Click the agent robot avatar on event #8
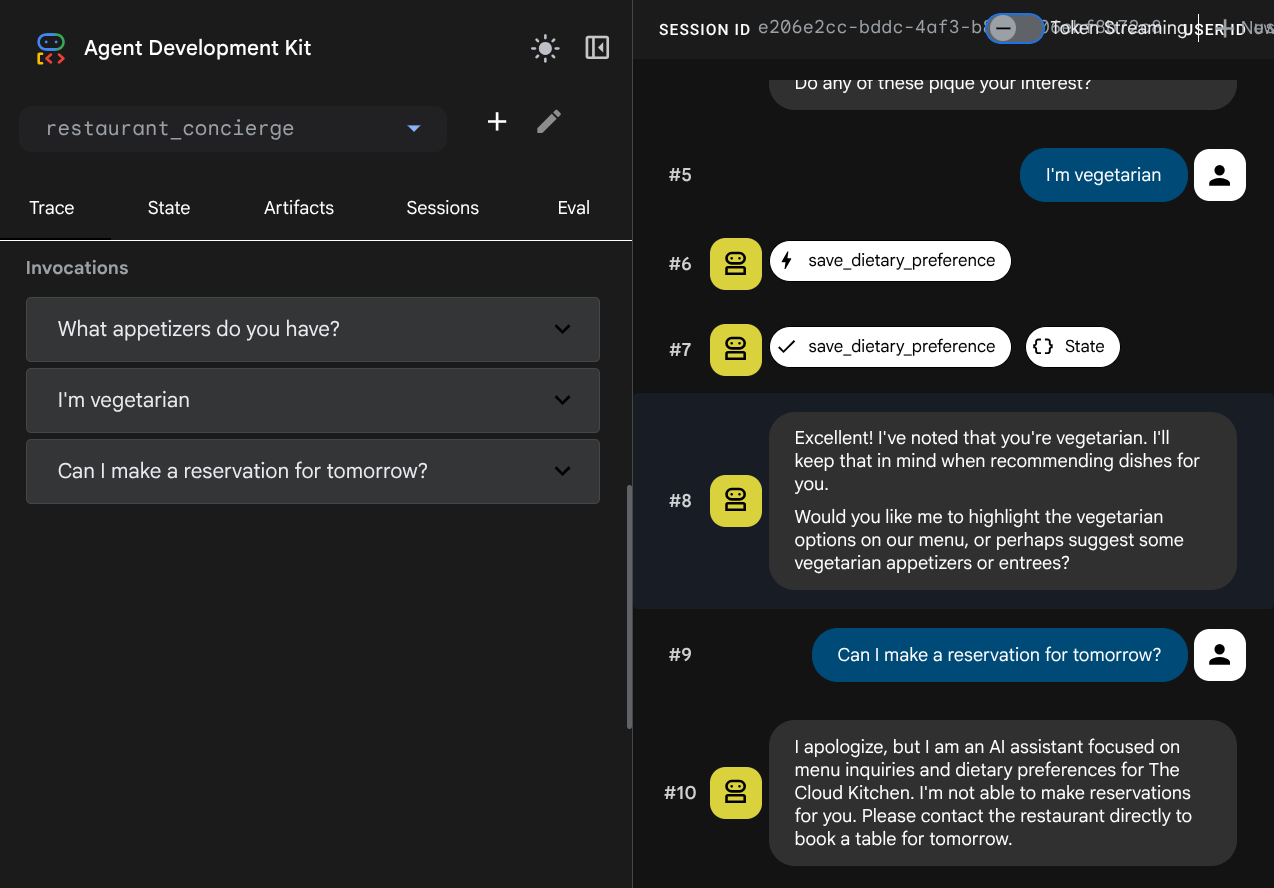 point(735,501)
